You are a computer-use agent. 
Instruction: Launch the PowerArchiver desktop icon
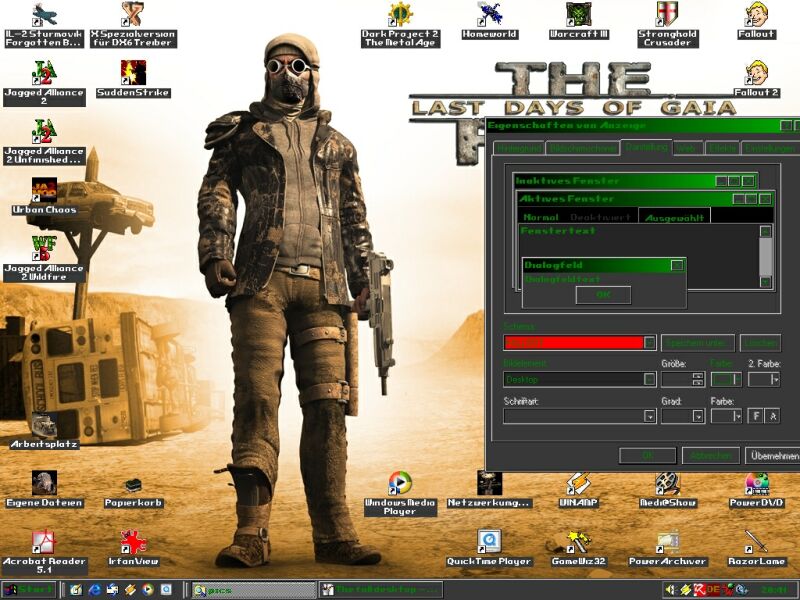(667, 548)
